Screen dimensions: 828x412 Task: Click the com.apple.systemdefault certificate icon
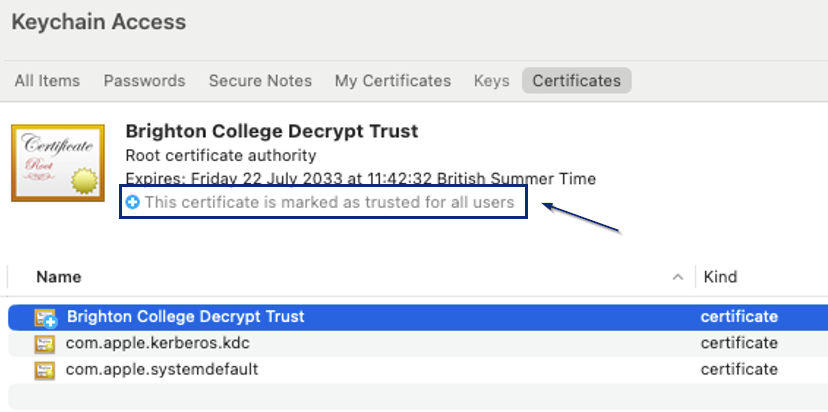tap(44, 370)
